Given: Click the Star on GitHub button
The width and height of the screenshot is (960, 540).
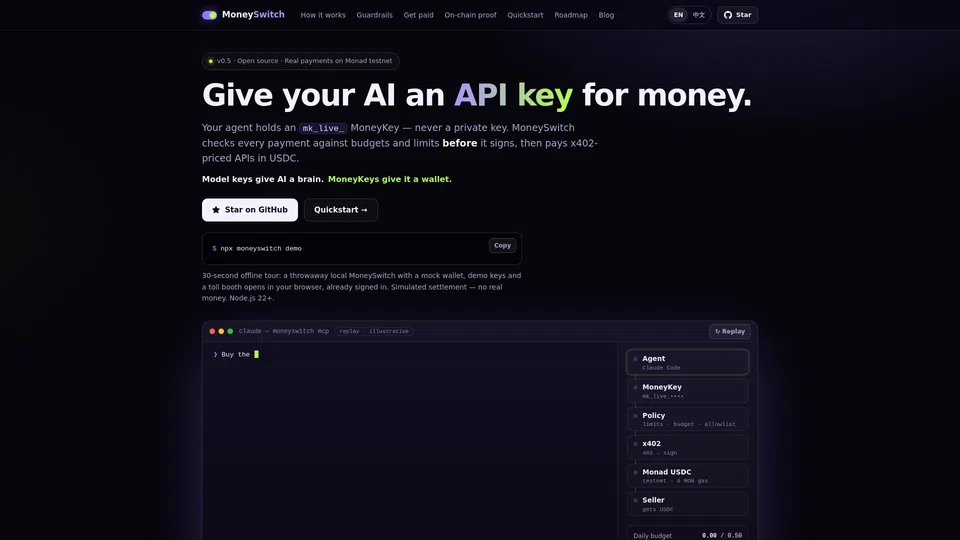Looking at the screenshot, I should pos(250,209).
